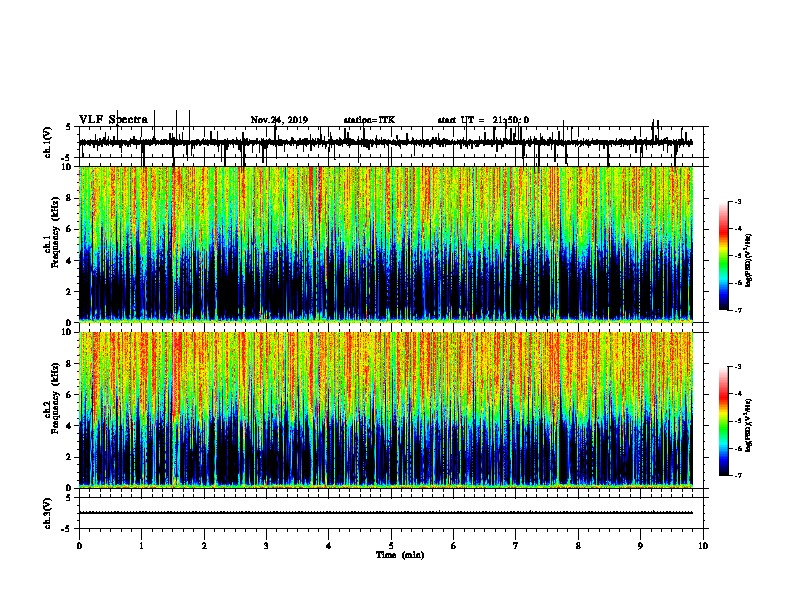This screenshot has height=612, width=792.
Task: Click the "2" tick on the time axis
Action: pos(204,546)
